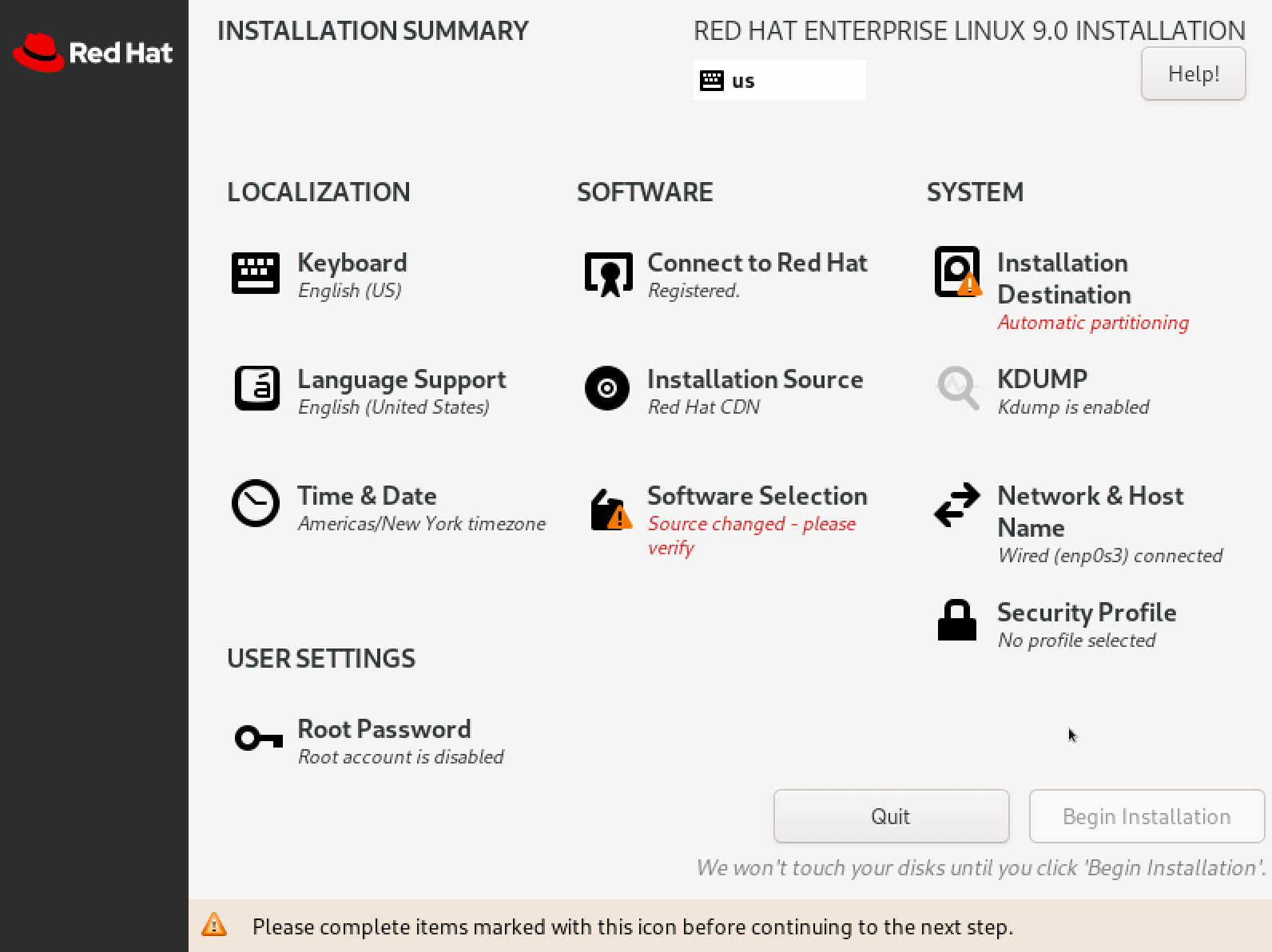The image size is (1272, 952).
Task: Click the Installation Destination disk icon
Action: pyautogui.click(x=957, y=272)
